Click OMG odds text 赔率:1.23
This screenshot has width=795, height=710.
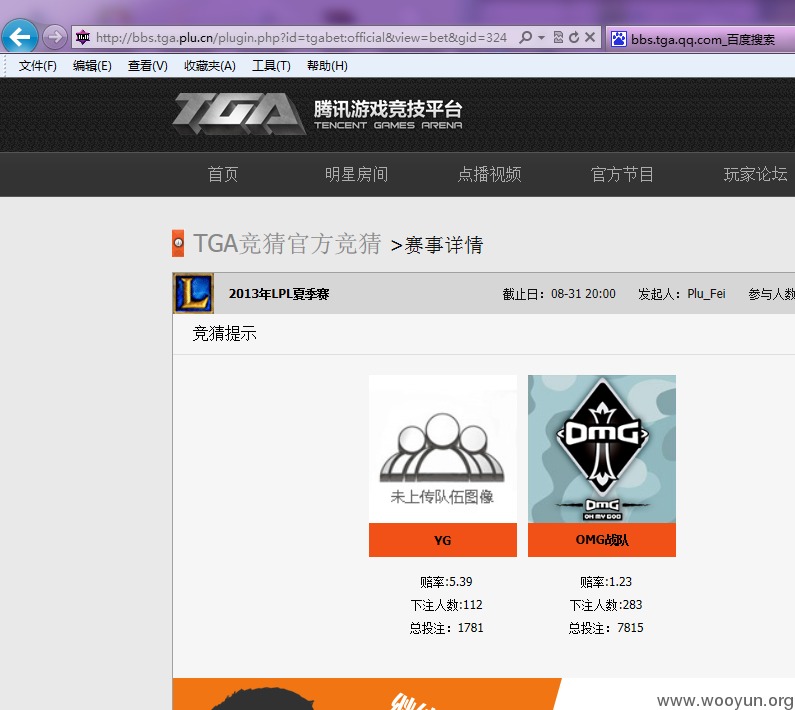tap(606, 582)
